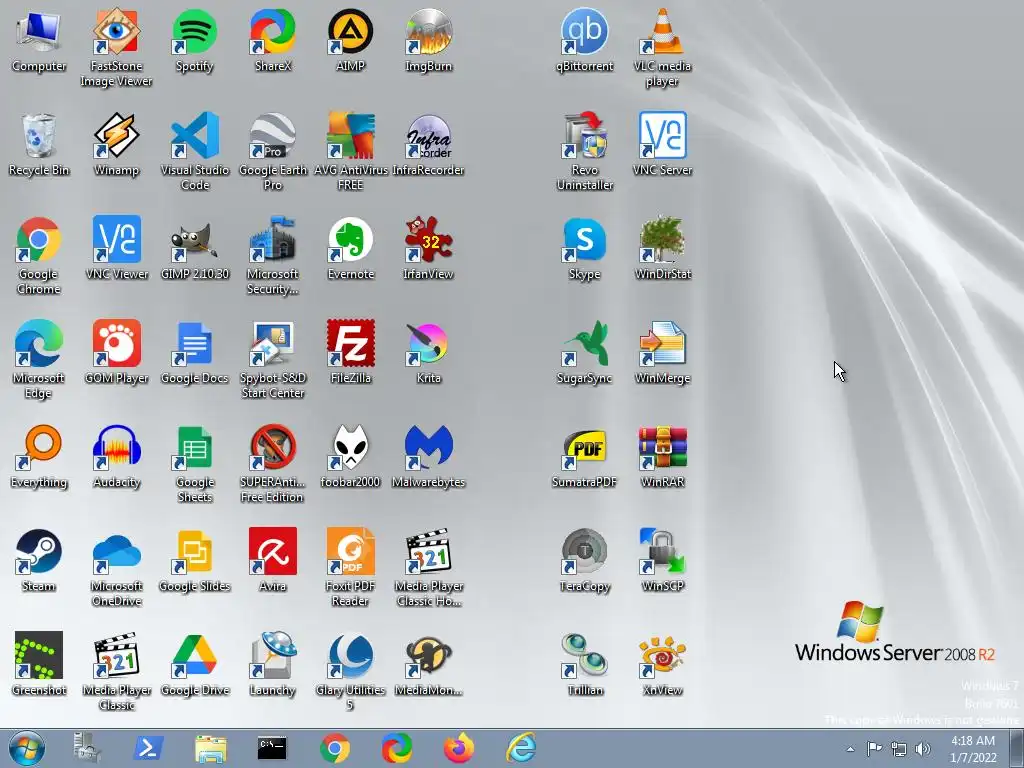
Task: Launch PowerShell from the taskbar
Action: (x=148, y=748)
